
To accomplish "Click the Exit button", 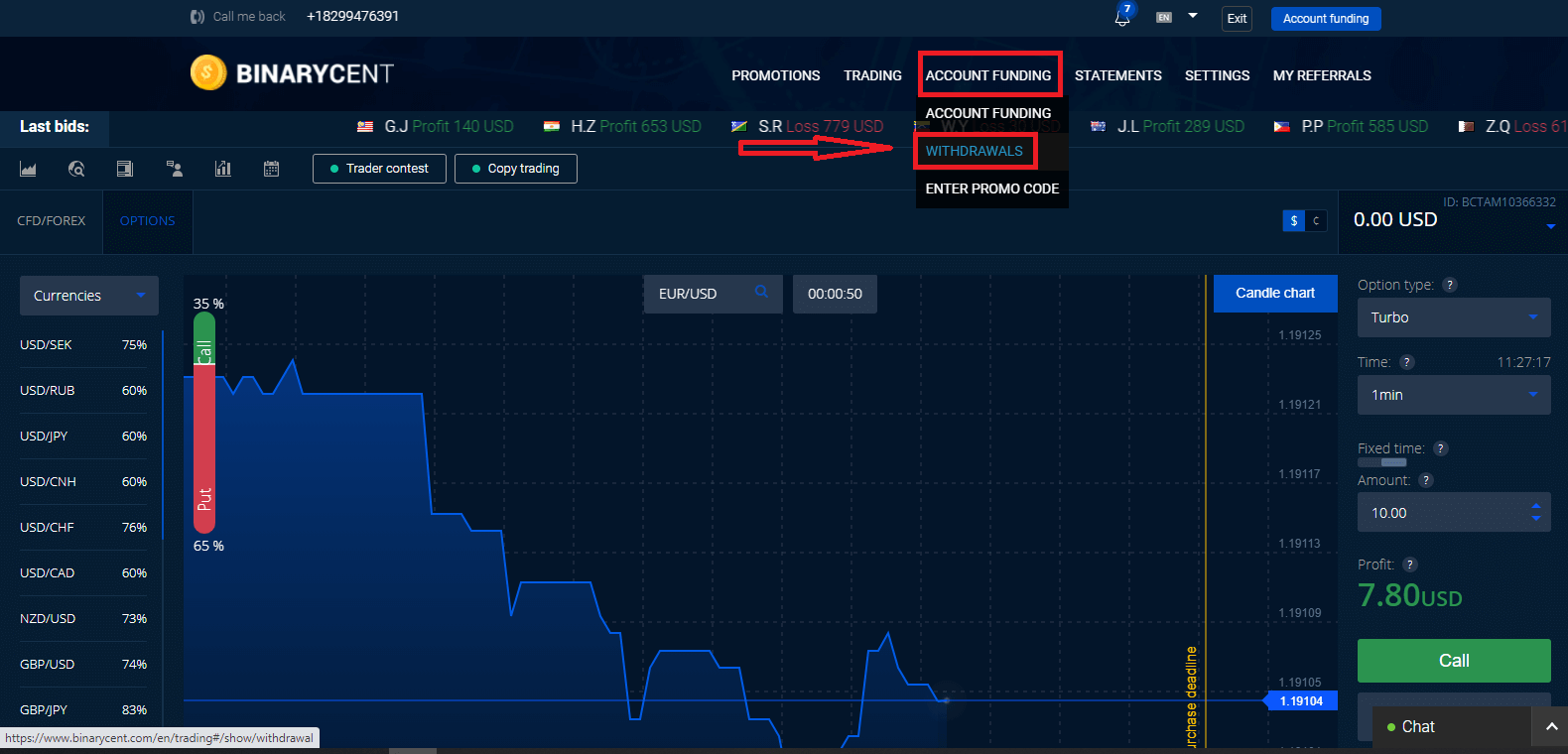I will coord(1237,19).
